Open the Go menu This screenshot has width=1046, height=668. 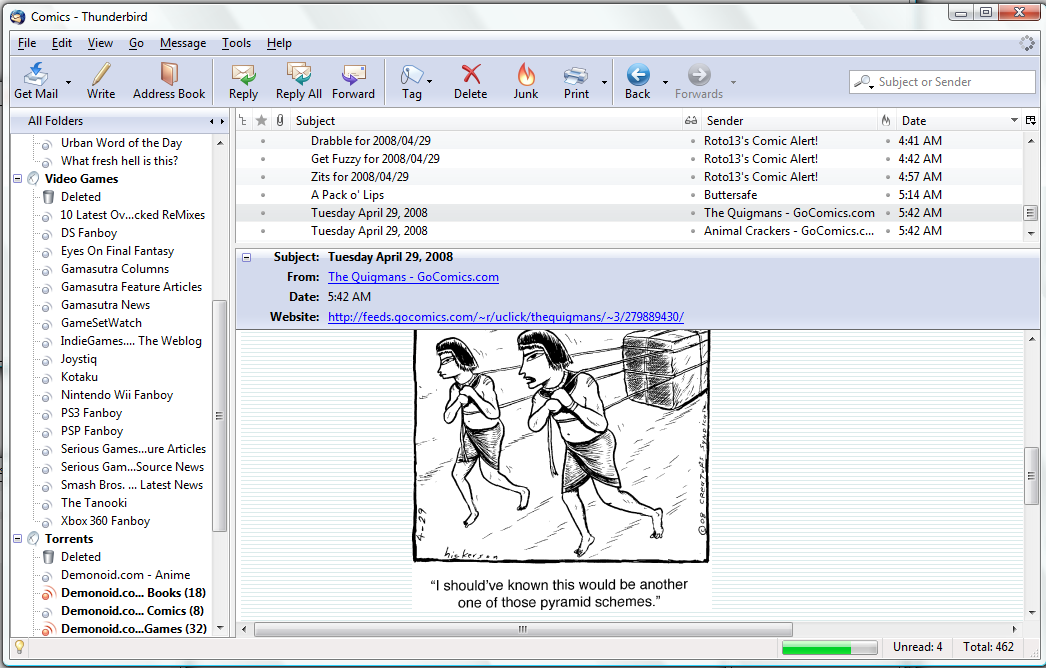136,43
